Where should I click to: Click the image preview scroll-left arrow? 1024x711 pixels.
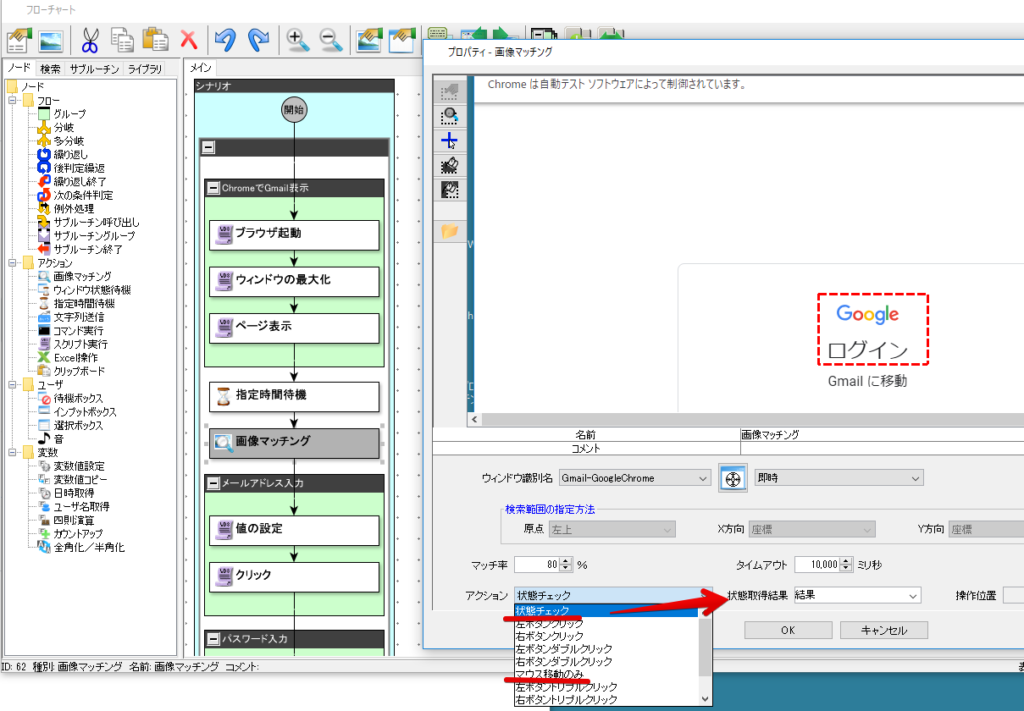coord(475,420)
